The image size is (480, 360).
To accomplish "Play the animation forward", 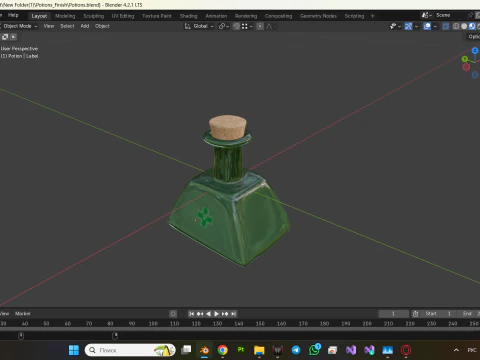I will [216, 314].
